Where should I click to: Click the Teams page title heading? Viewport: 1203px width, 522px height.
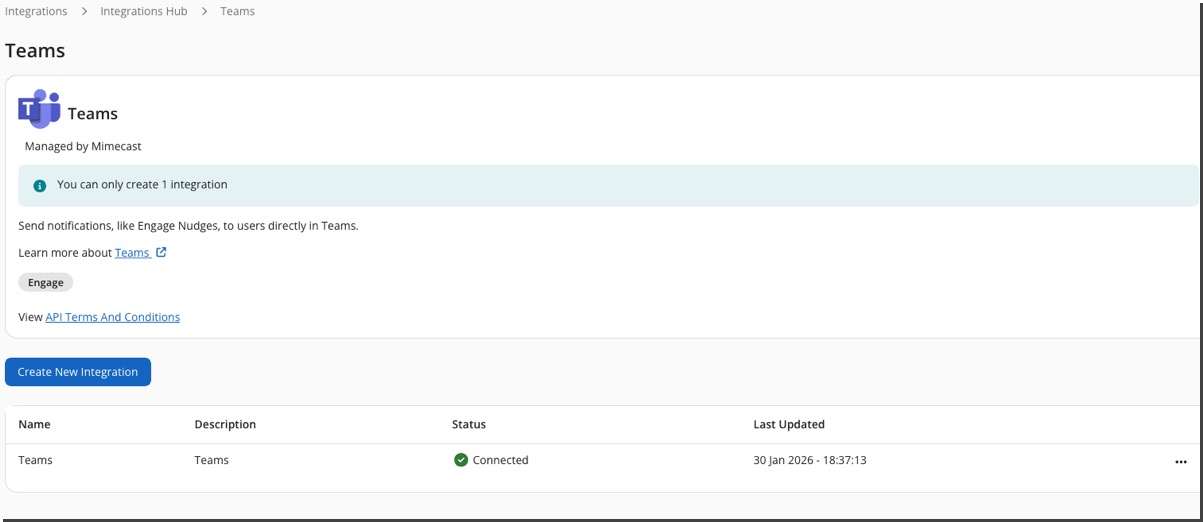pyautogui.click(x=35, y=51)
